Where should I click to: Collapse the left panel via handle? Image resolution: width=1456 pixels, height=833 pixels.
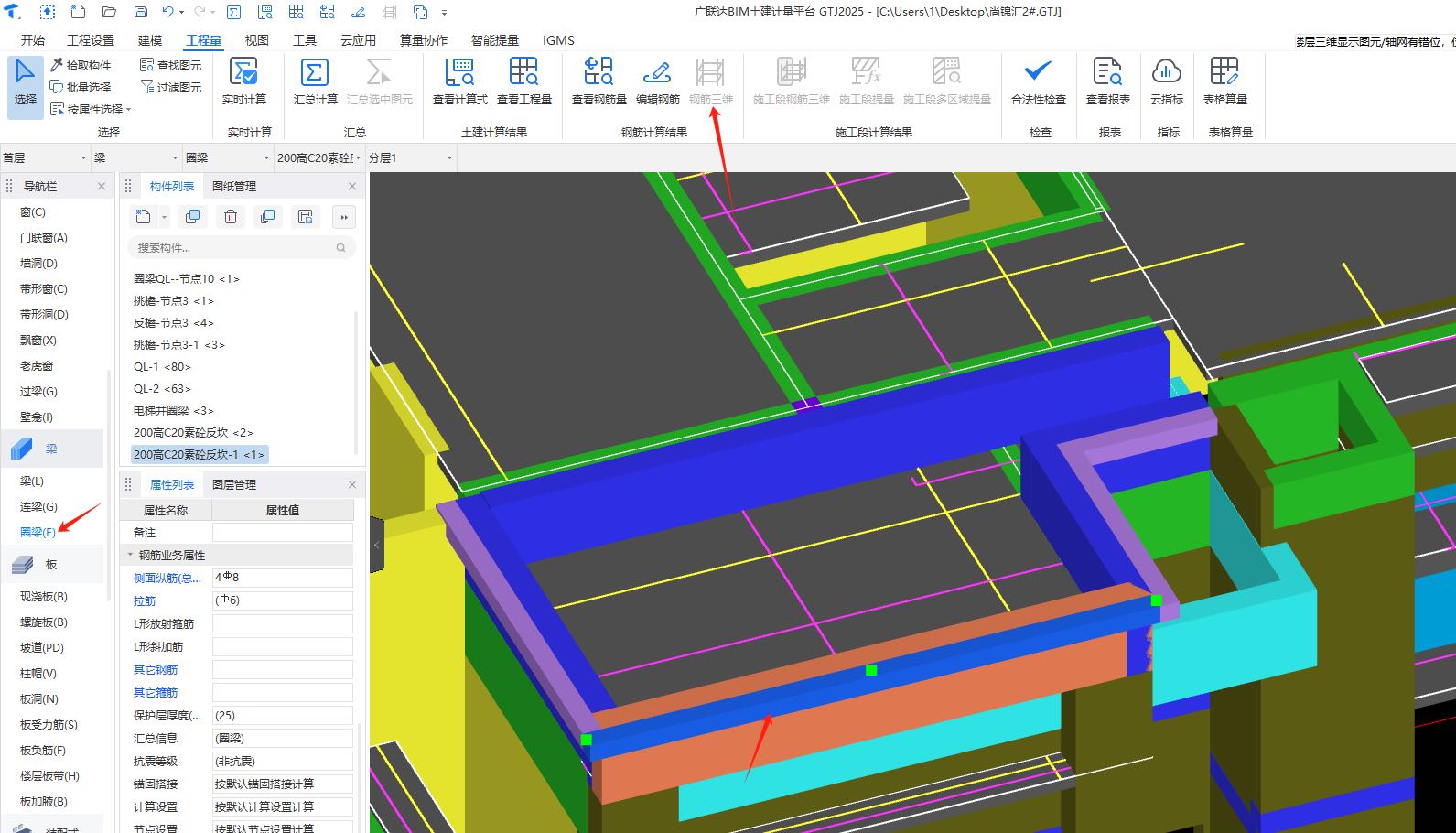(376, 545)
